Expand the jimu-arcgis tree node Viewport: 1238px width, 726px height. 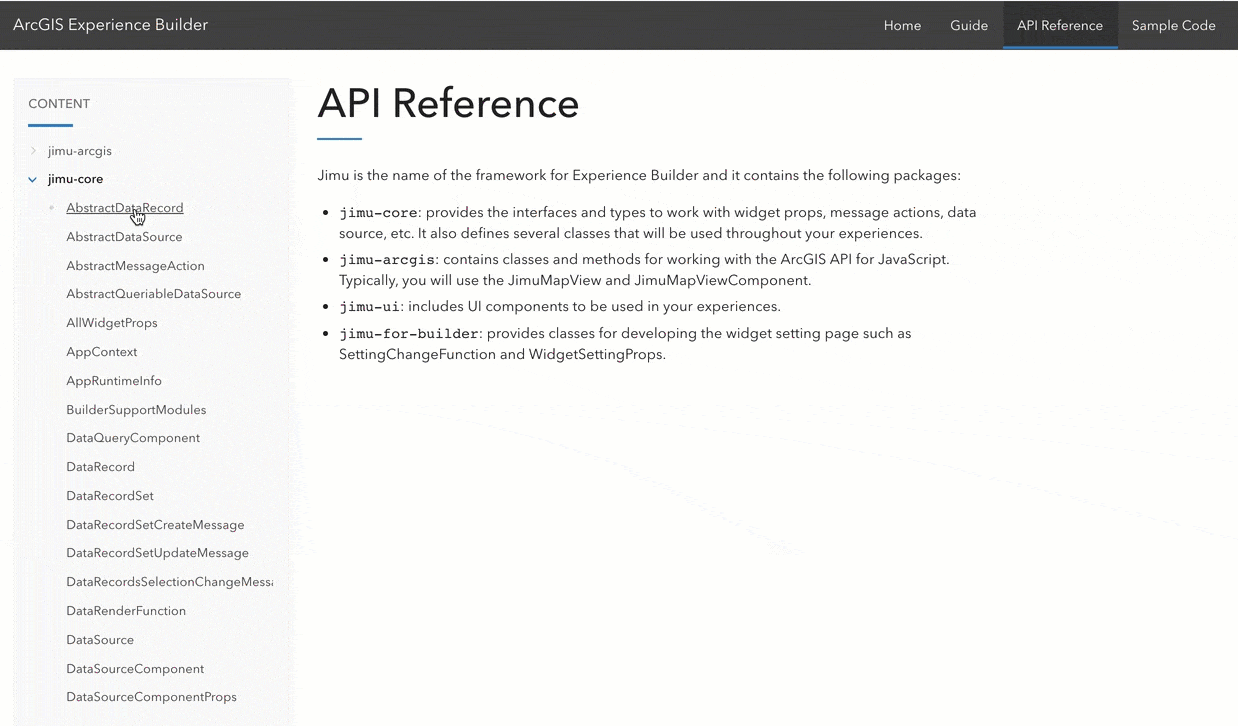coord(31,150)
